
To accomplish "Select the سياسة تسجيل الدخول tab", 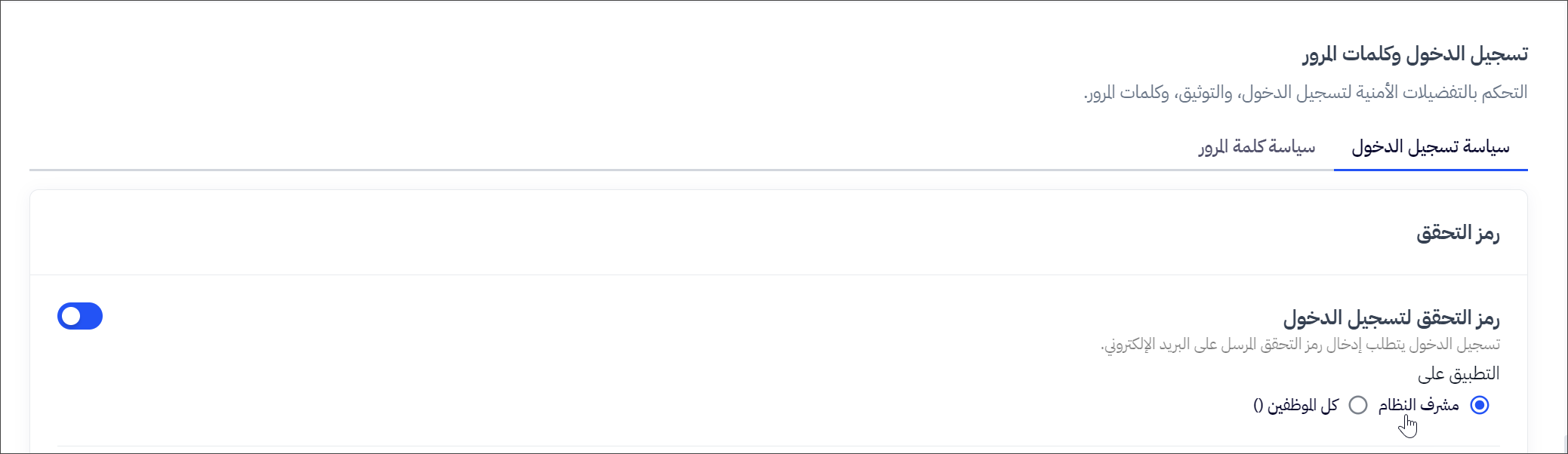I will click(x=1430, y=147).
